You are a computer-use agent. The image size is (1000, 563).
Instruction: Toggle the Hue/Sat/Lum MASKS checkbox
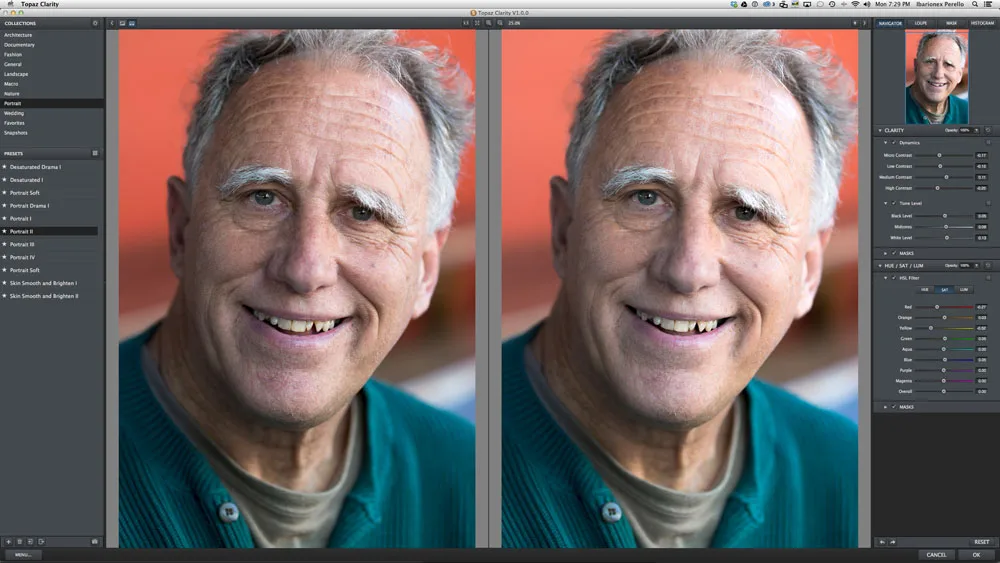tap(894, 407)
